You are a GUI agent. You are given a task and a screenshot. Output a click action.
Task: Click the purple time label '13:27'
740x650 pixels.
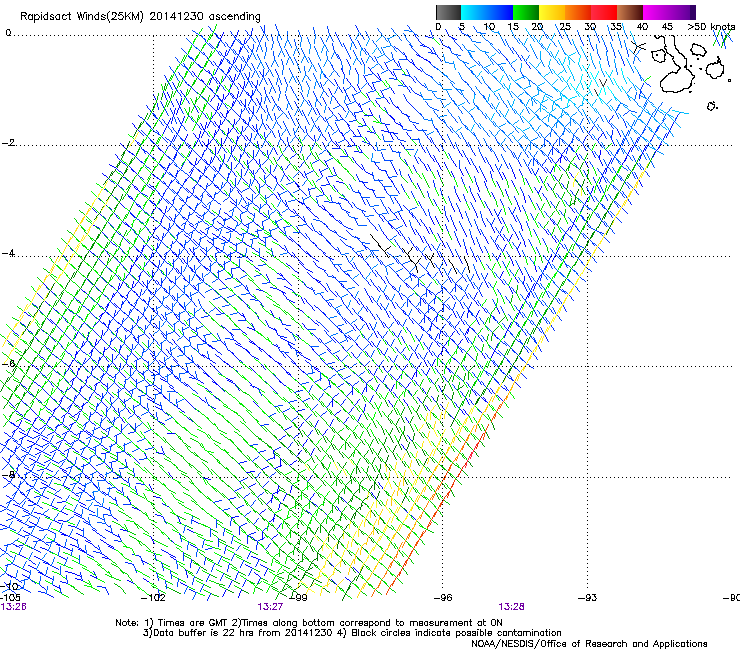click(x=270, y=607)
